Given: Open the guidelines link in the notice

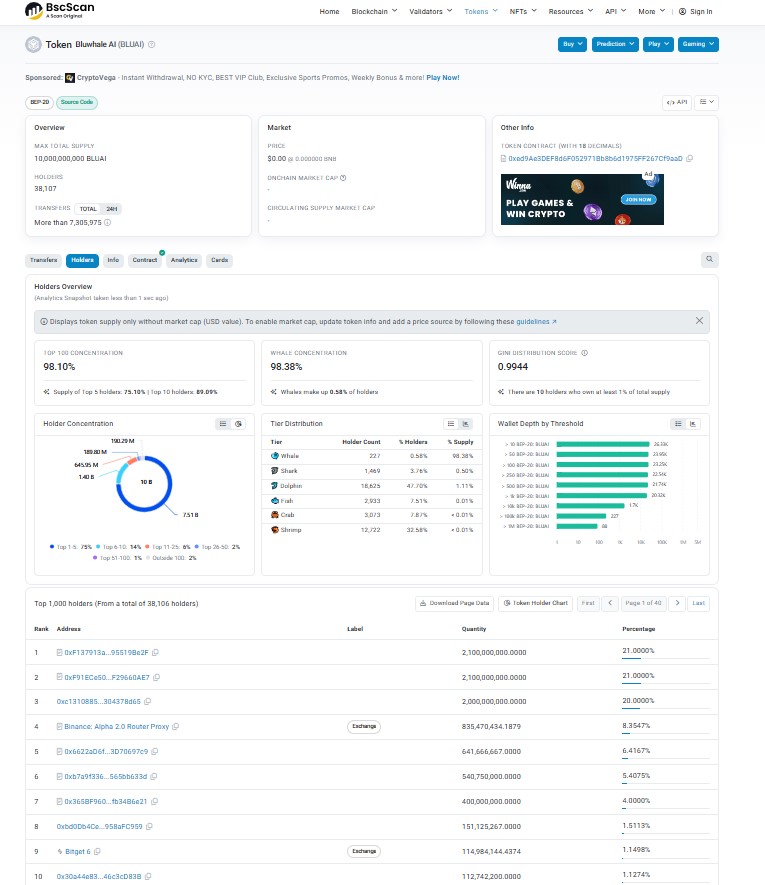Looking at the screenshot, I should pyautogui.click(x=536, y=322).
